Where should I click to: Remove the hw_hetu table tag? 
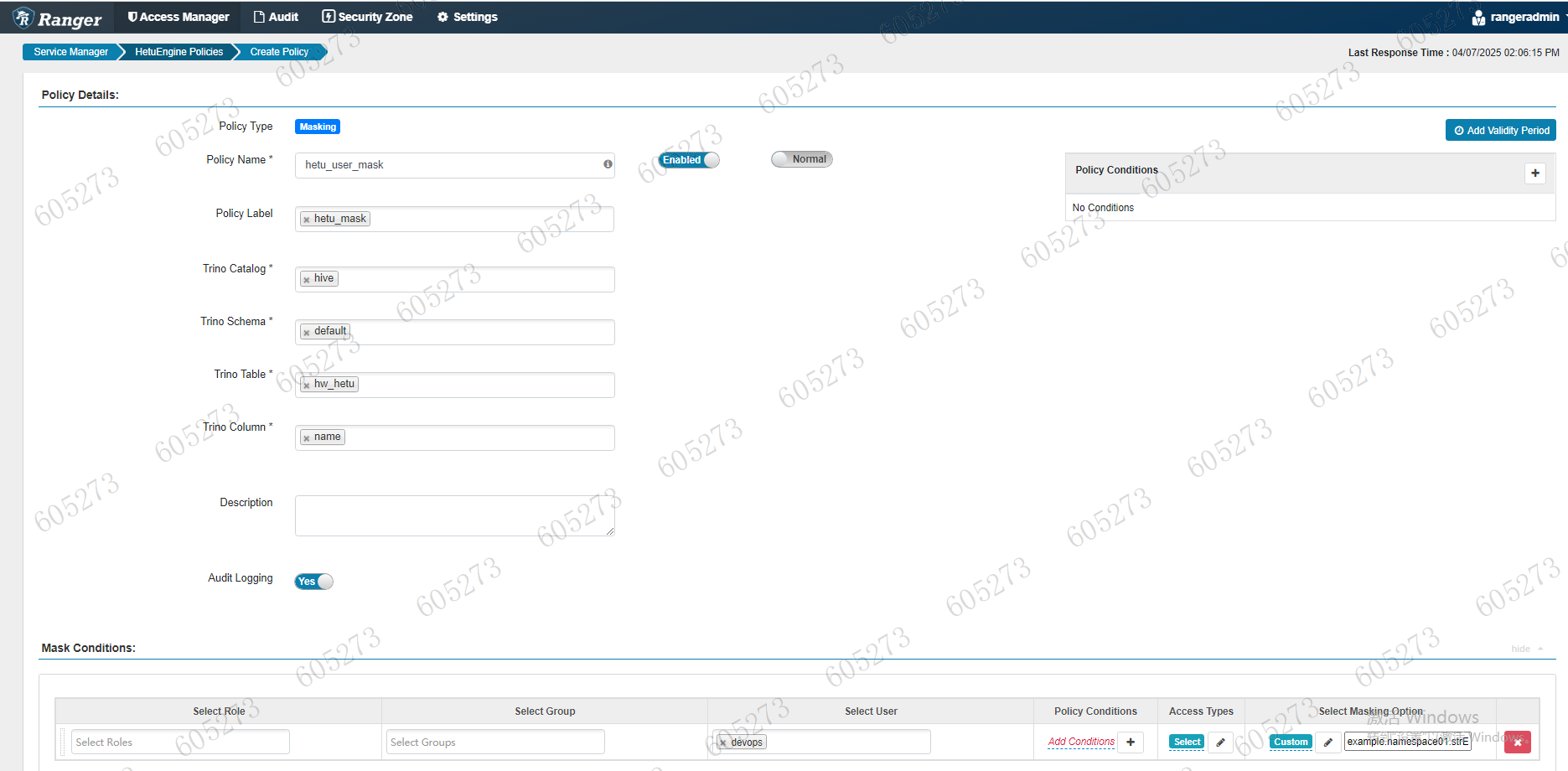pos(307,385)
